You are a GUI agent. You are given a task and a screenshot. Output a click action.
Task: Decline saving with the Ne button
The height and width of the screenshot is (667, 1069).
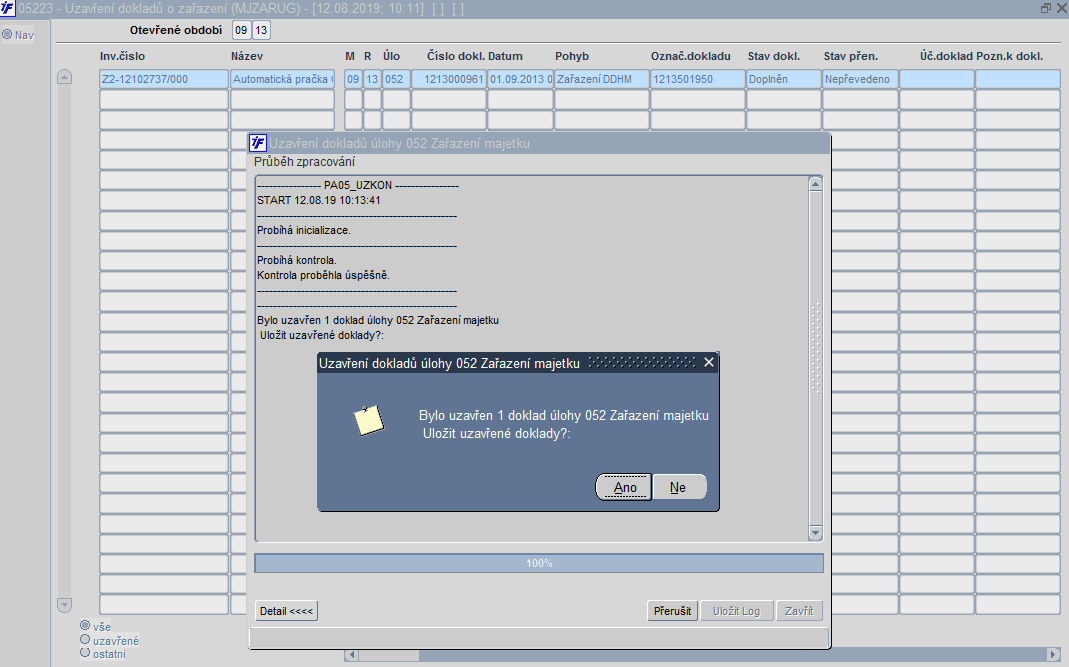click(x=679, y=487)
